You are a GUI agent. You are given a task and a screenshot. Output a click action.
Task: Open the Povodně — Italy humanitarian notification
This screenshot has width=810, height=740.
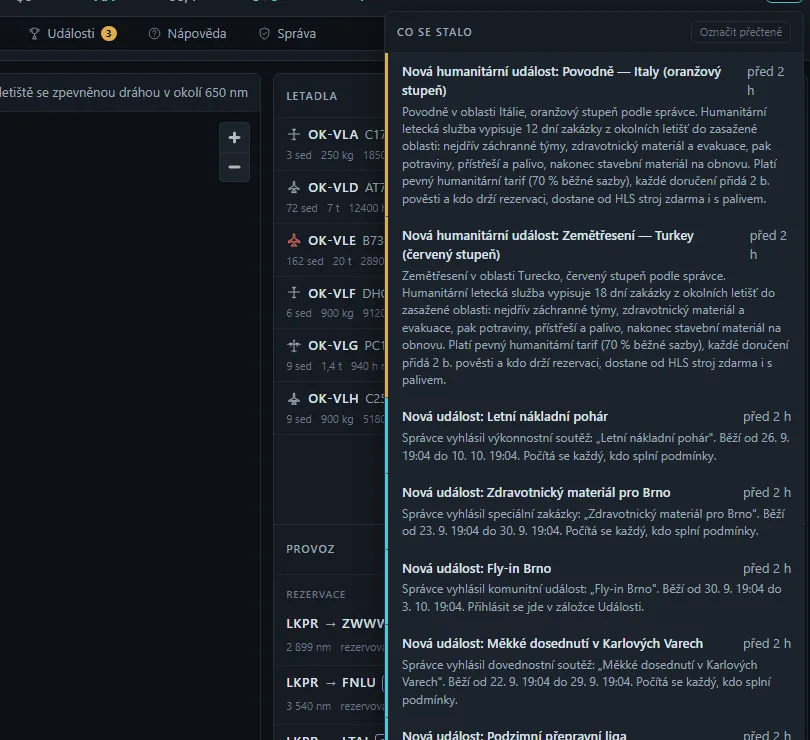point(594,135)
